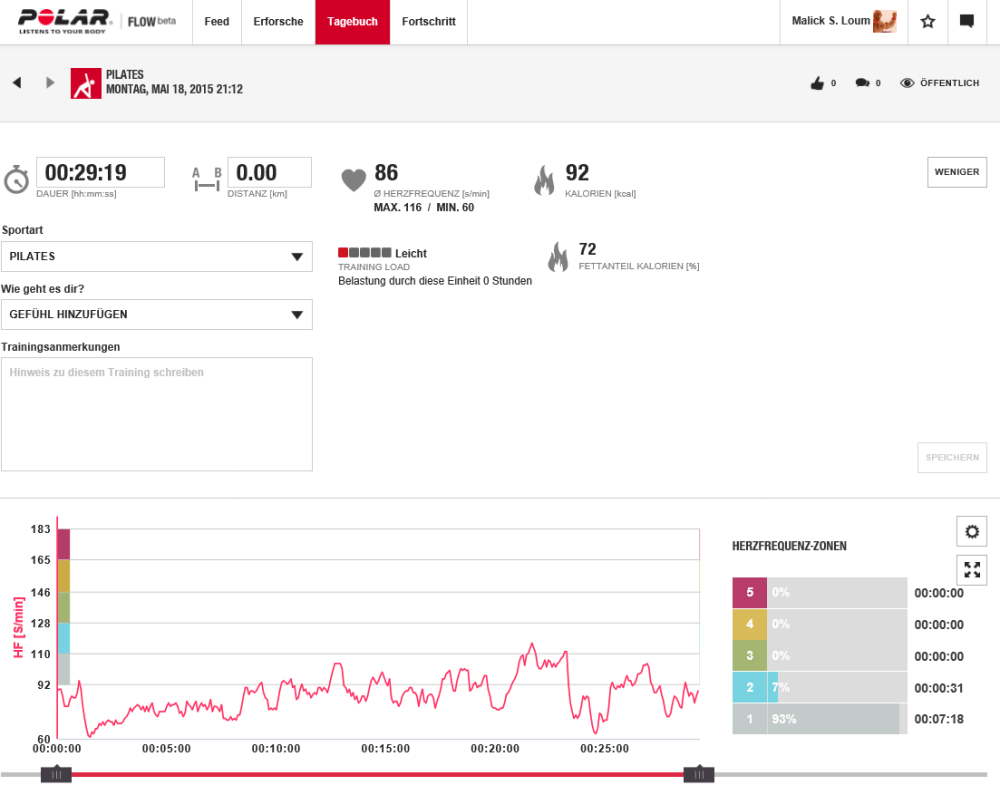
Task: Click the thumbs-up like icon
Action: tap(817, 84)
